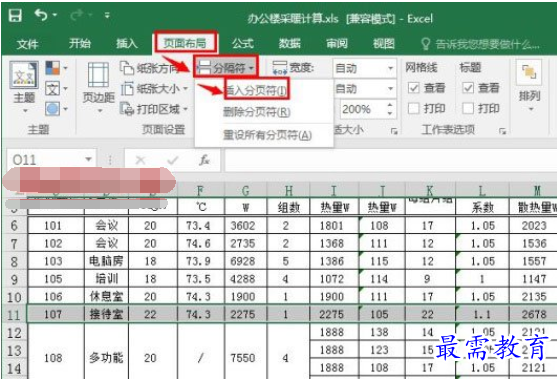Select column L header
Image resolution: width=557 pixels, height=379 pixels.
coord(482,191)
